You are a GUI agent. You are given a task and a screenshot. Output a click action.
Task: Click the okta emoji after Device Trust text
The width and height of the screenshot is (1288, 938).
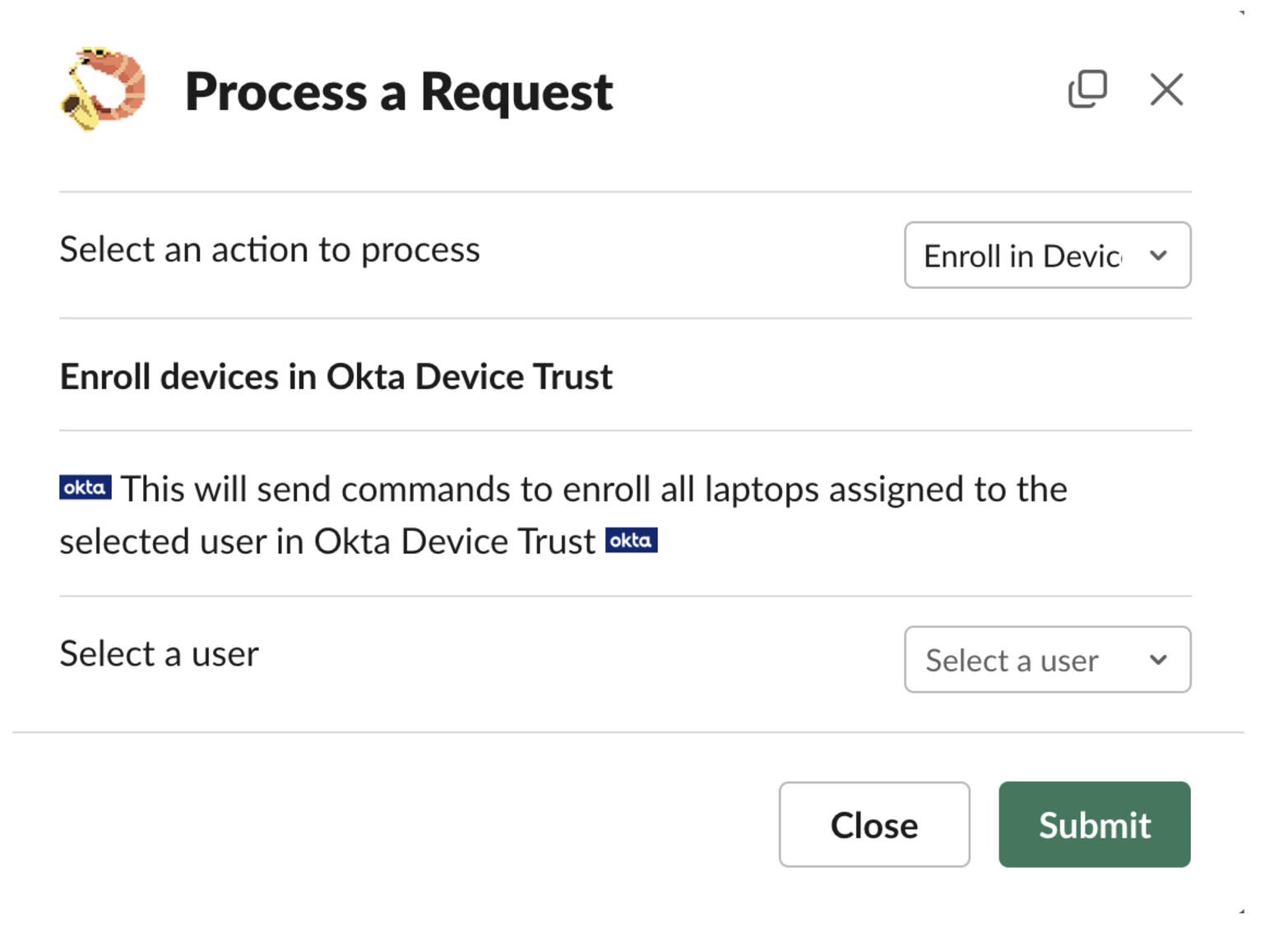[632, 541]
